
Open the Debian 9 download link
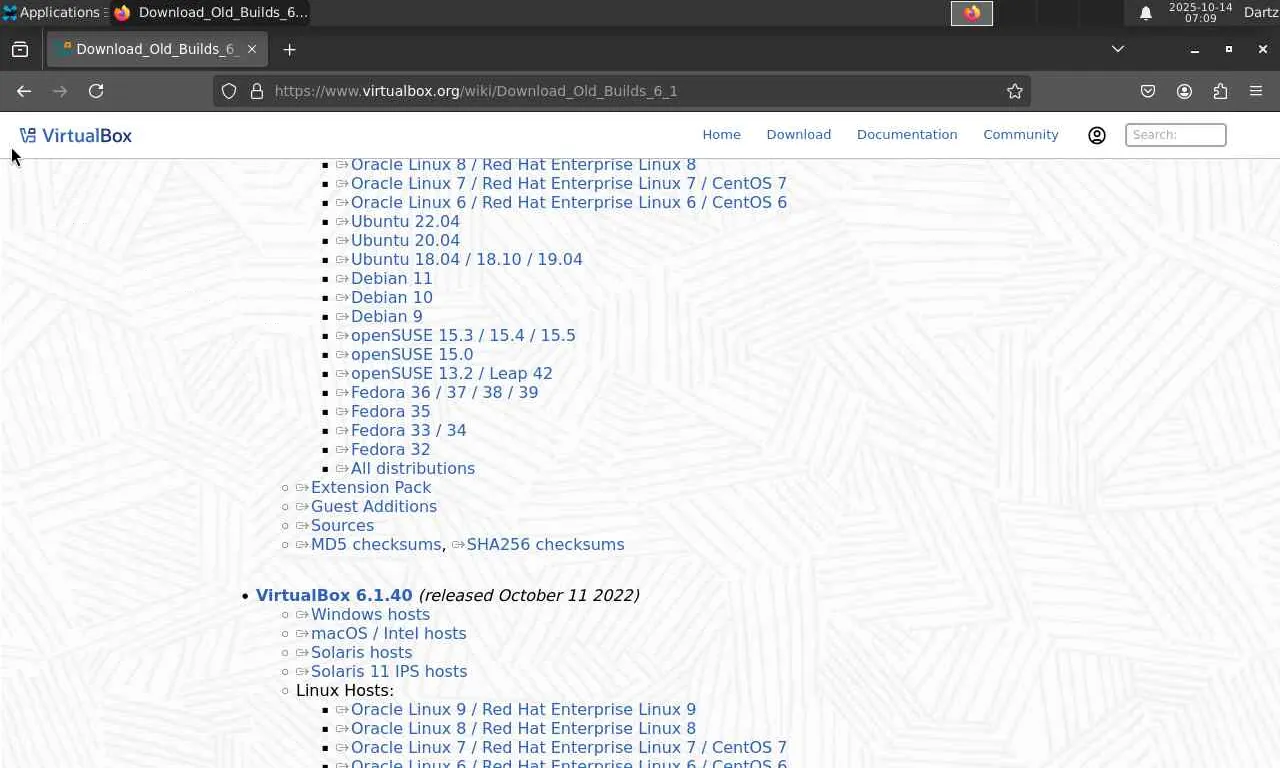pos(386,317)
